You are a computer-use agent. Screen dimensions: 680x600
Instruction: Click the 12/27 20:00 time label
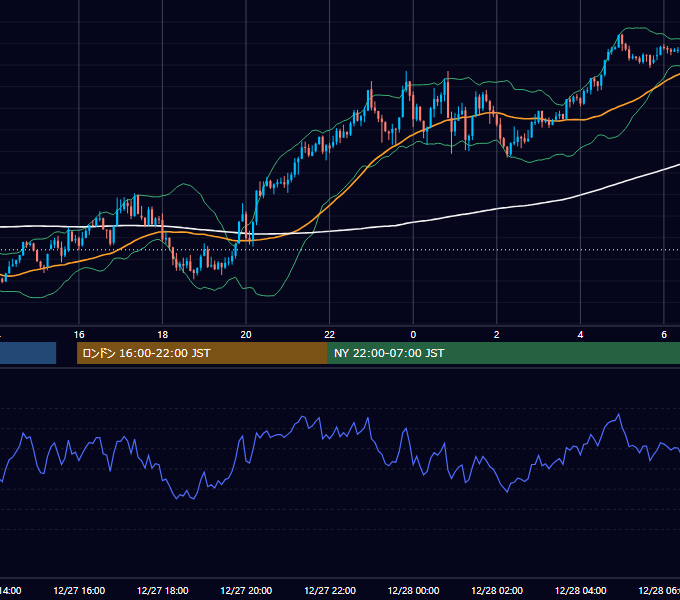pos(246,590)
